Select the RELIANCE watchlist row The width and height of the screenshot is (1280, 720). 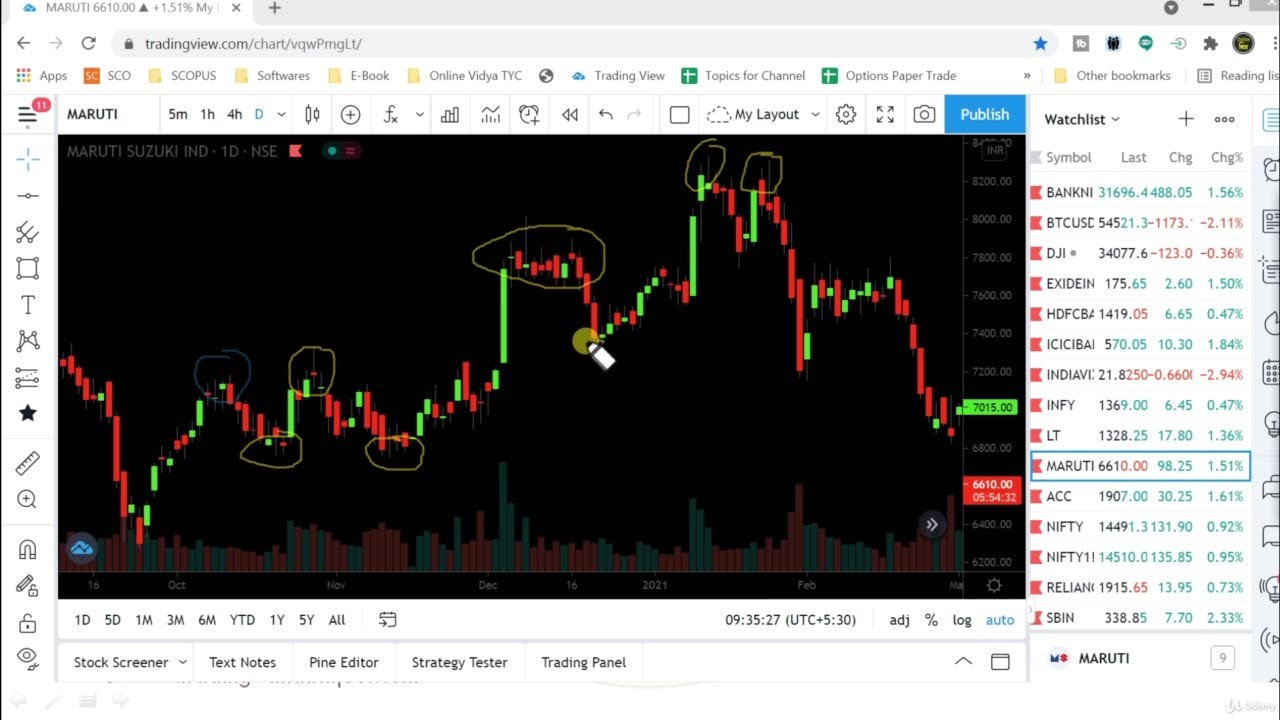tap(1140, 587)
